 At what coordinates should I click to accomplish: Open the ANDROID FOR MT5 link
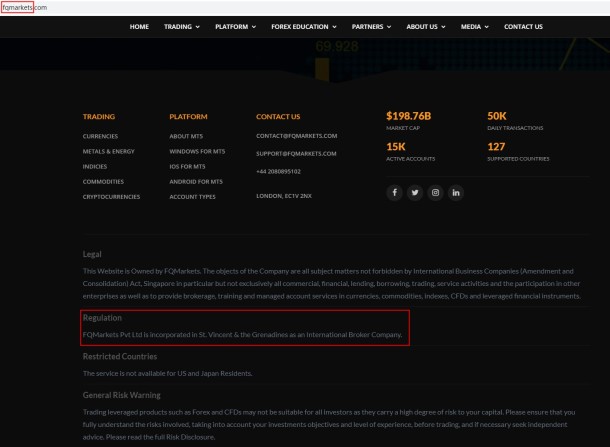[x=196, y=182]
